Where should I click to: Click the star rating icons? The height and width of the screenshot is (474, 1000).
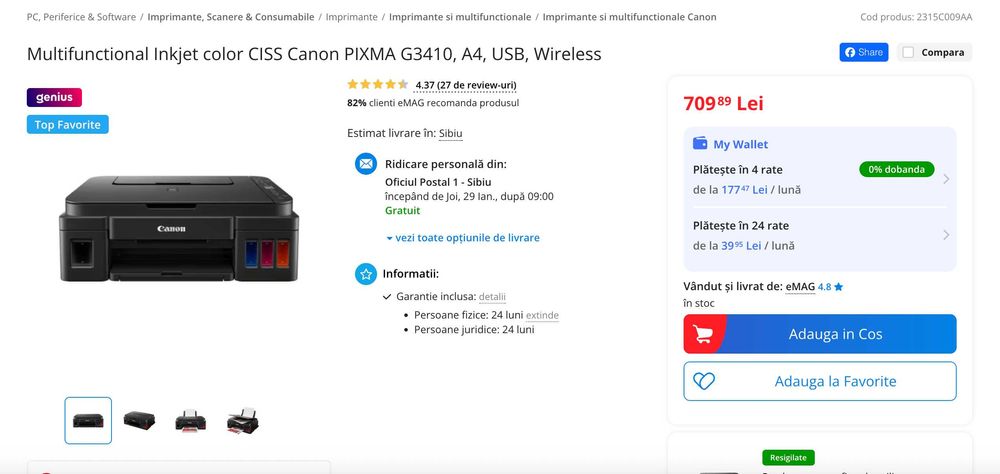coord(378,85)
